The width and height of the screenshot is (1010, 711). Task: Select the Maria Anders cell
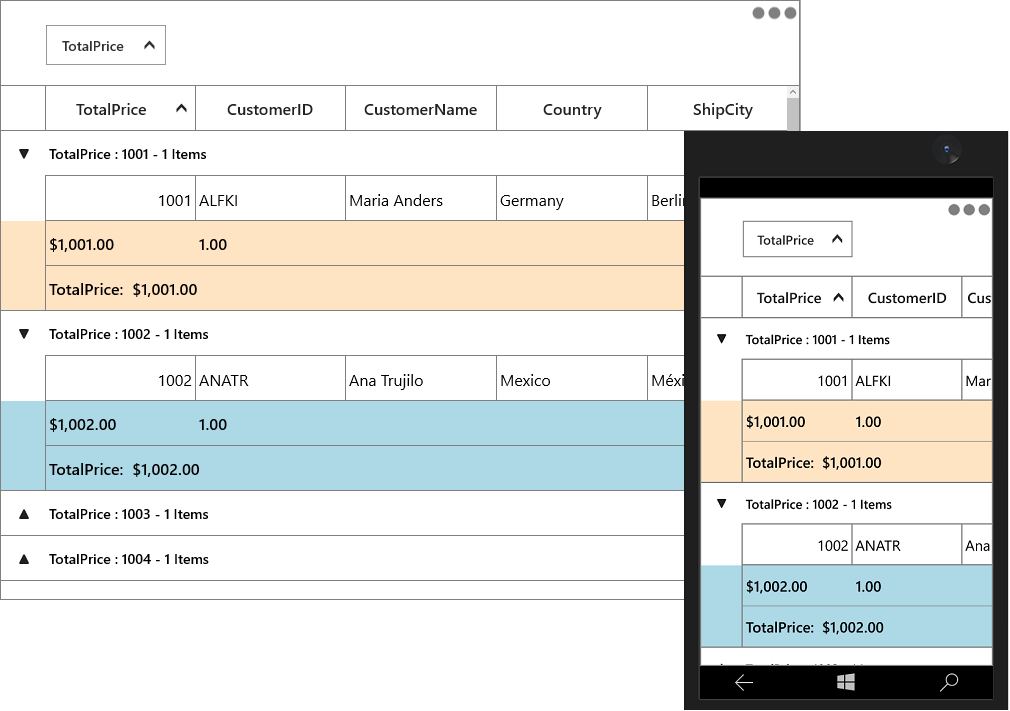tap(421, 200)
